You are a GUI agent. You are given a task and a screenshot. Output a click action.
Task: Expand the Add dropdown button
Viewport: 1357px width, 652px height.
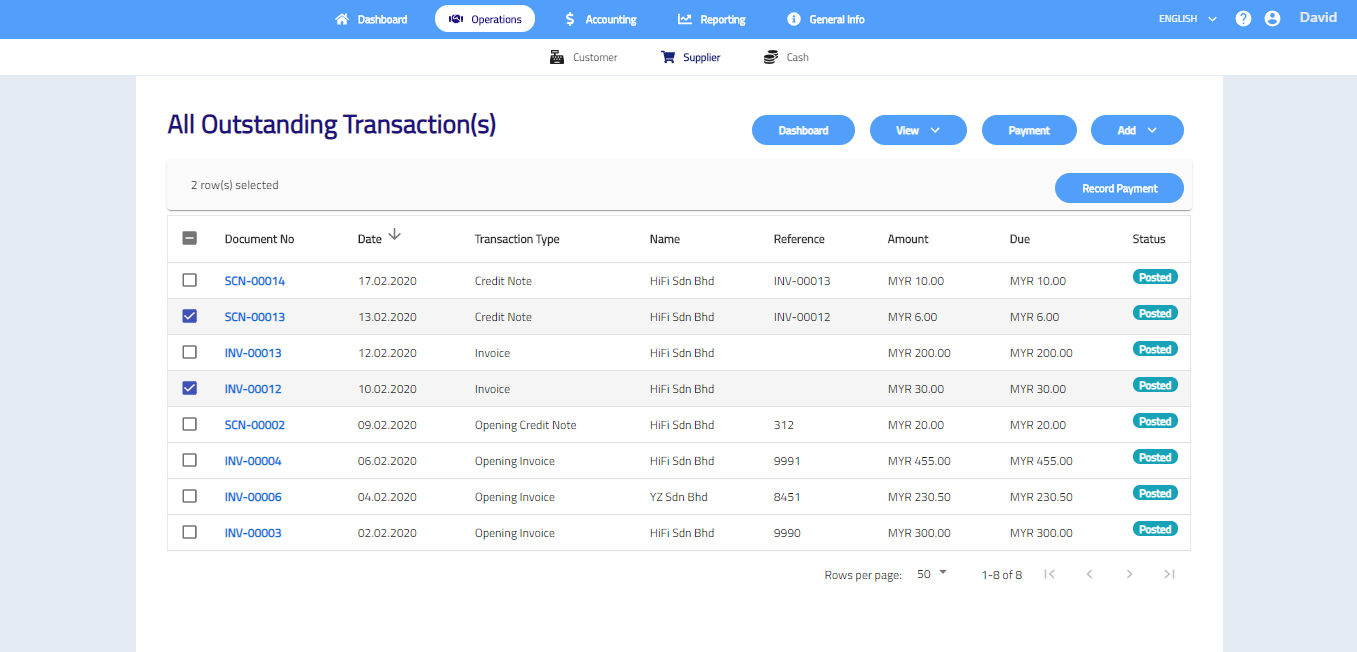tap(1137, 130)
